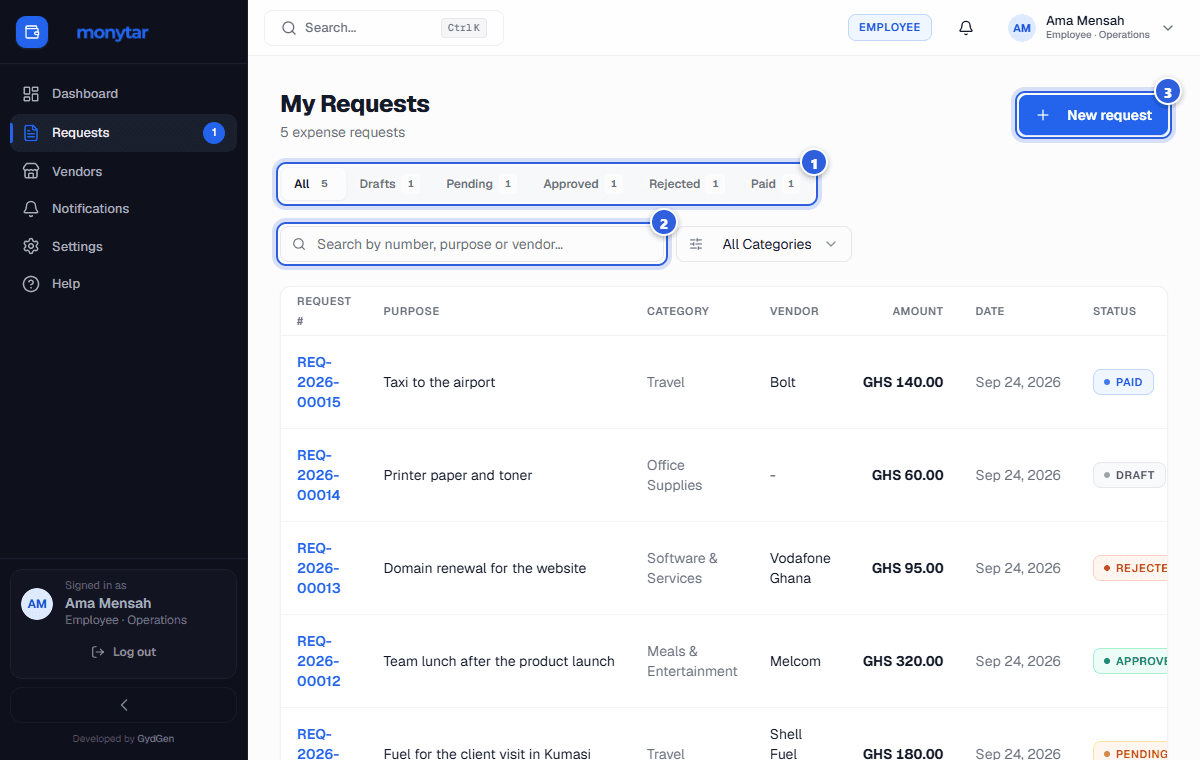Go to Notifications in the sidebar
Image resolution: width=1200 pixels, height=760 pixels.
click(123, 209)
